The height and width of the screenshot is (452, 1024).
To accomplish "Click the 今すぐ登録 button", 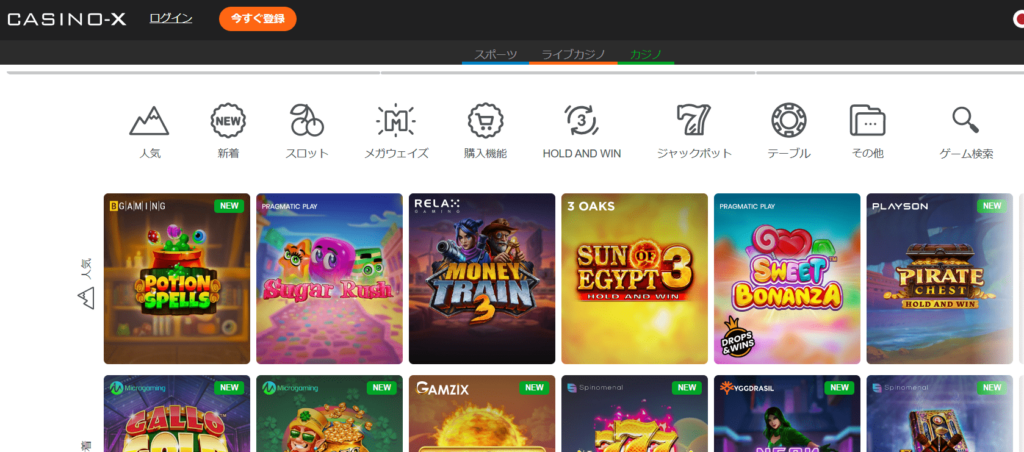I will click(257, 19).
